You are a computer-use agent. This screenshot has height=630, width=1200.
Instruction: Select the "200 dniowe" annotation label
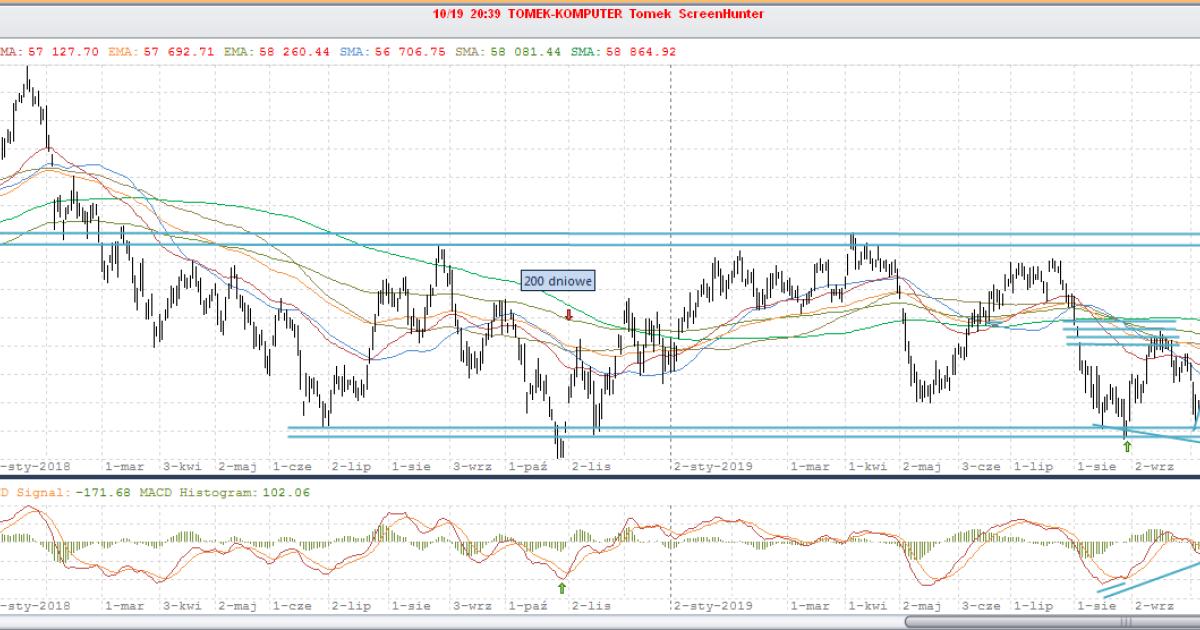(x=557, y=281)
